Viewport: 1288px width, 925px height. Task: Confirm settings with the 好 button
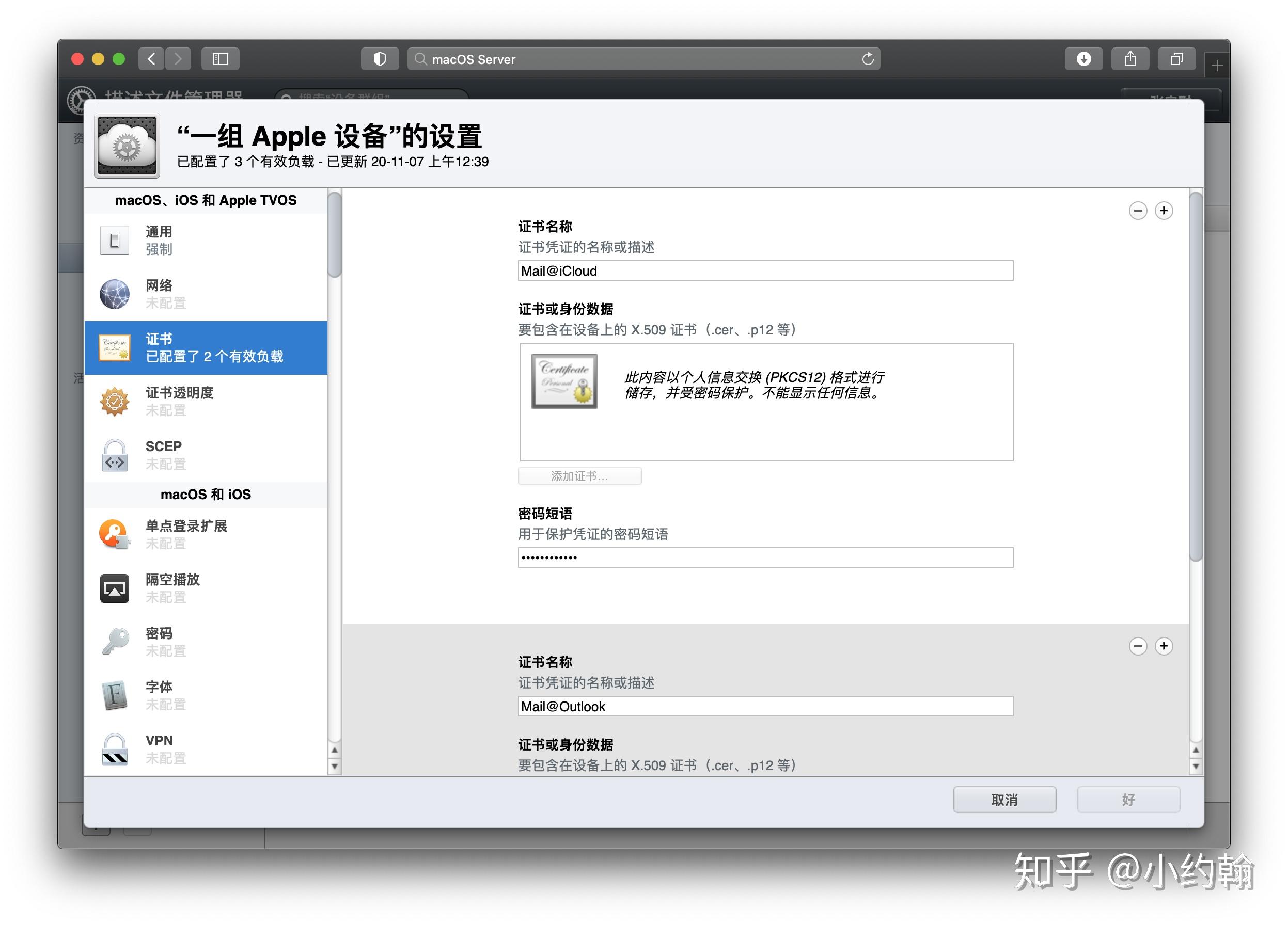point(1128,799)
